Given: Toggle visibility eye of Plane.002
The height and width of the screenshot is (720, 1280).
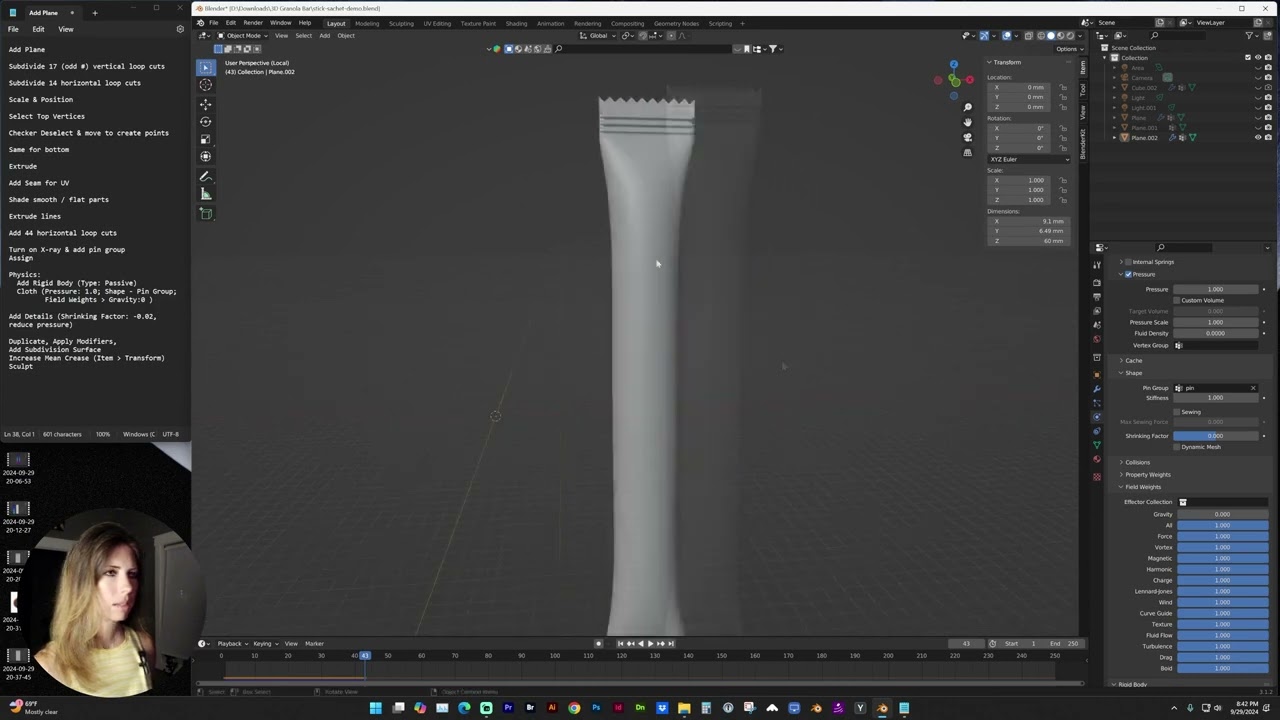Looking at the screenshot, I should 1258,138.
